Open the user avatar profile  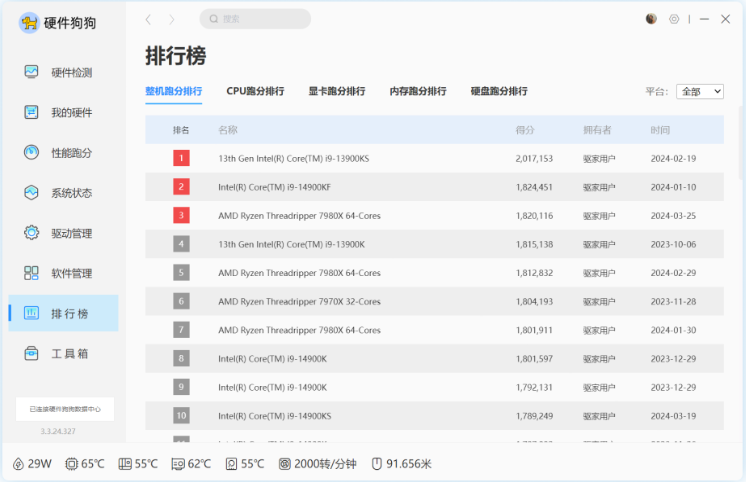(x=651, y=19)
